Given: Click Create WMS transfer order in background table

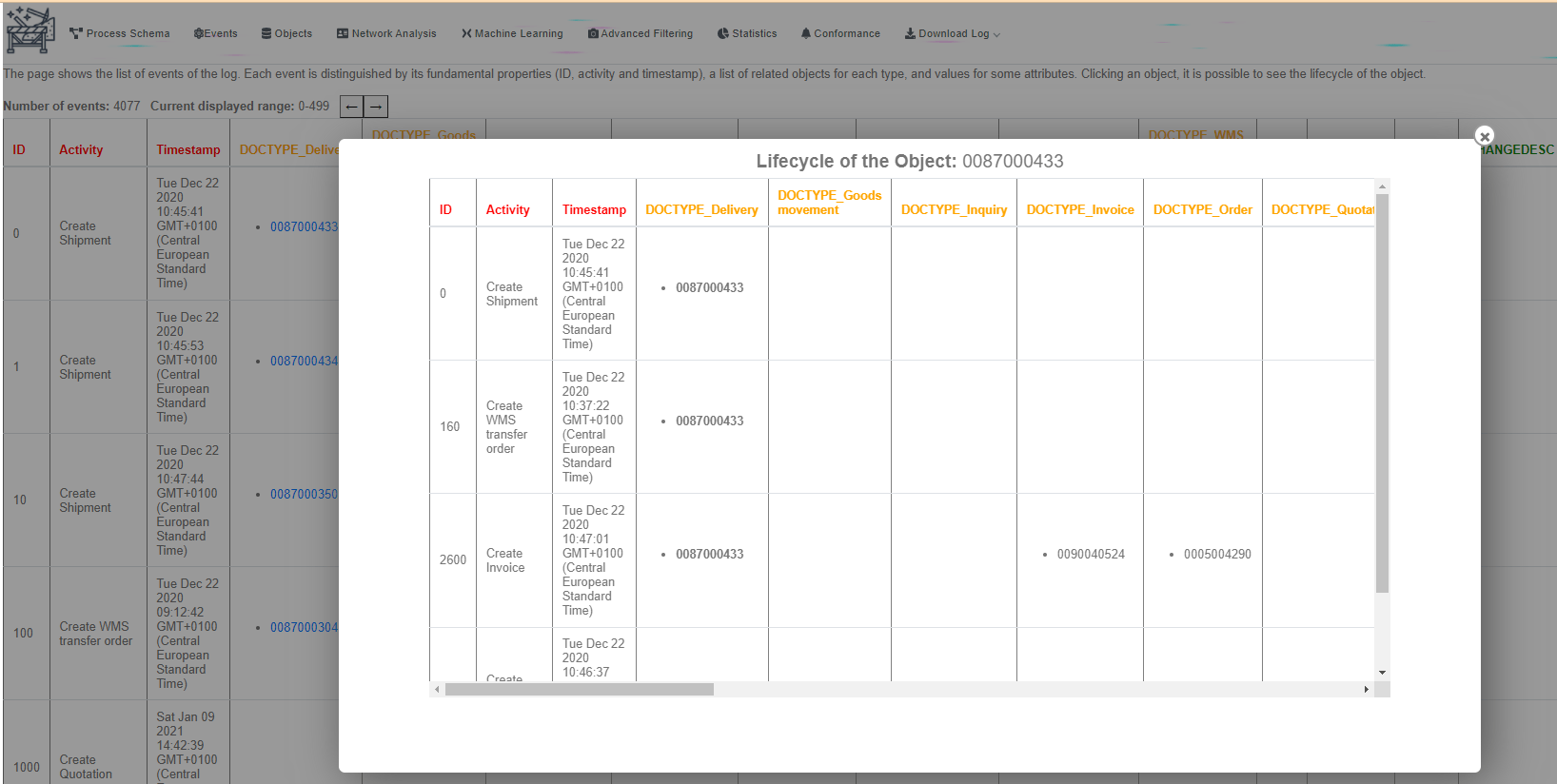Looking at the screenshot, I should [96, 634].
